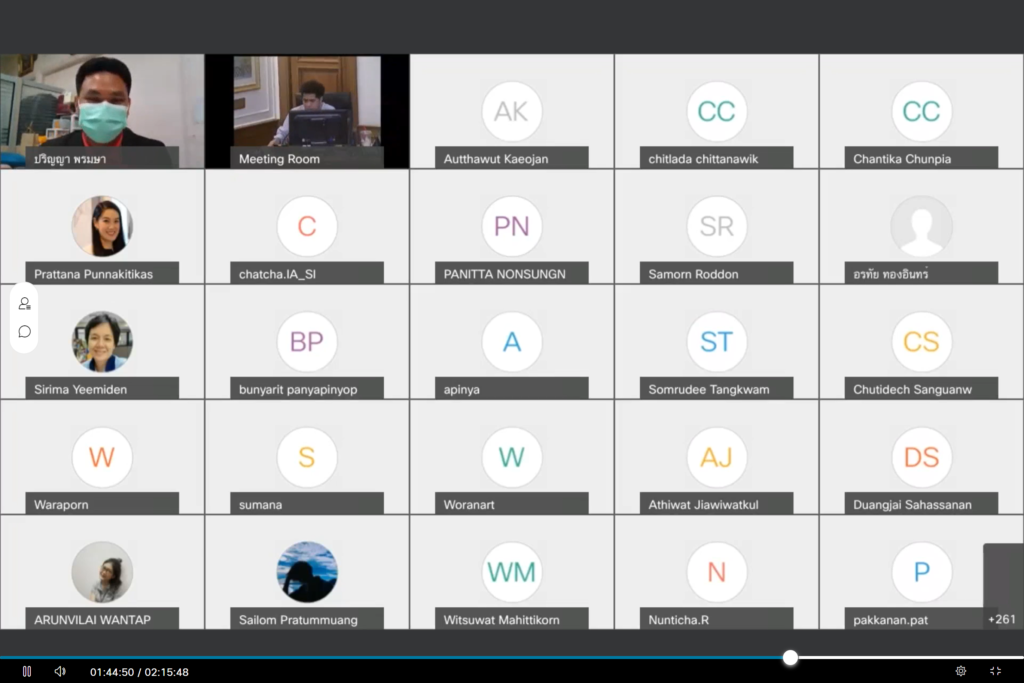Viewport: 1024px width, 683px height.
Task: Mute the recording volume speaker icon
Action: coord(60,671)
